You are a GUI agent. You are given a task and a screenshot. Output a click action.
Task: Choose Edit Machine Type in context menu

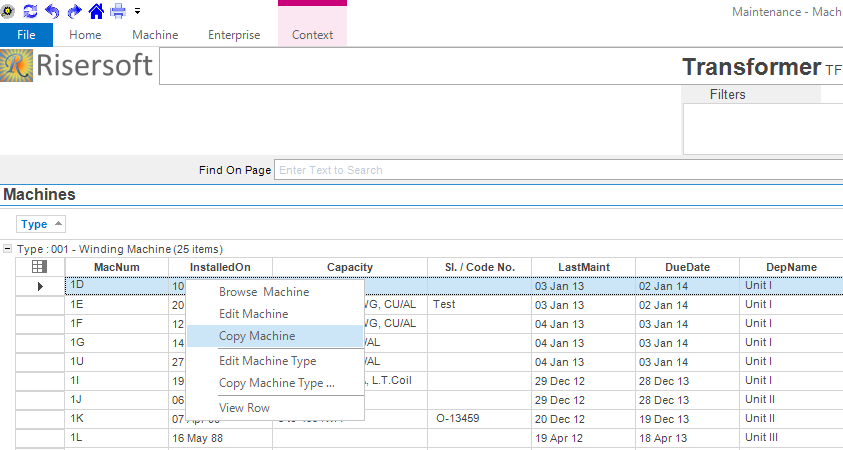click(x=267, y=361)
